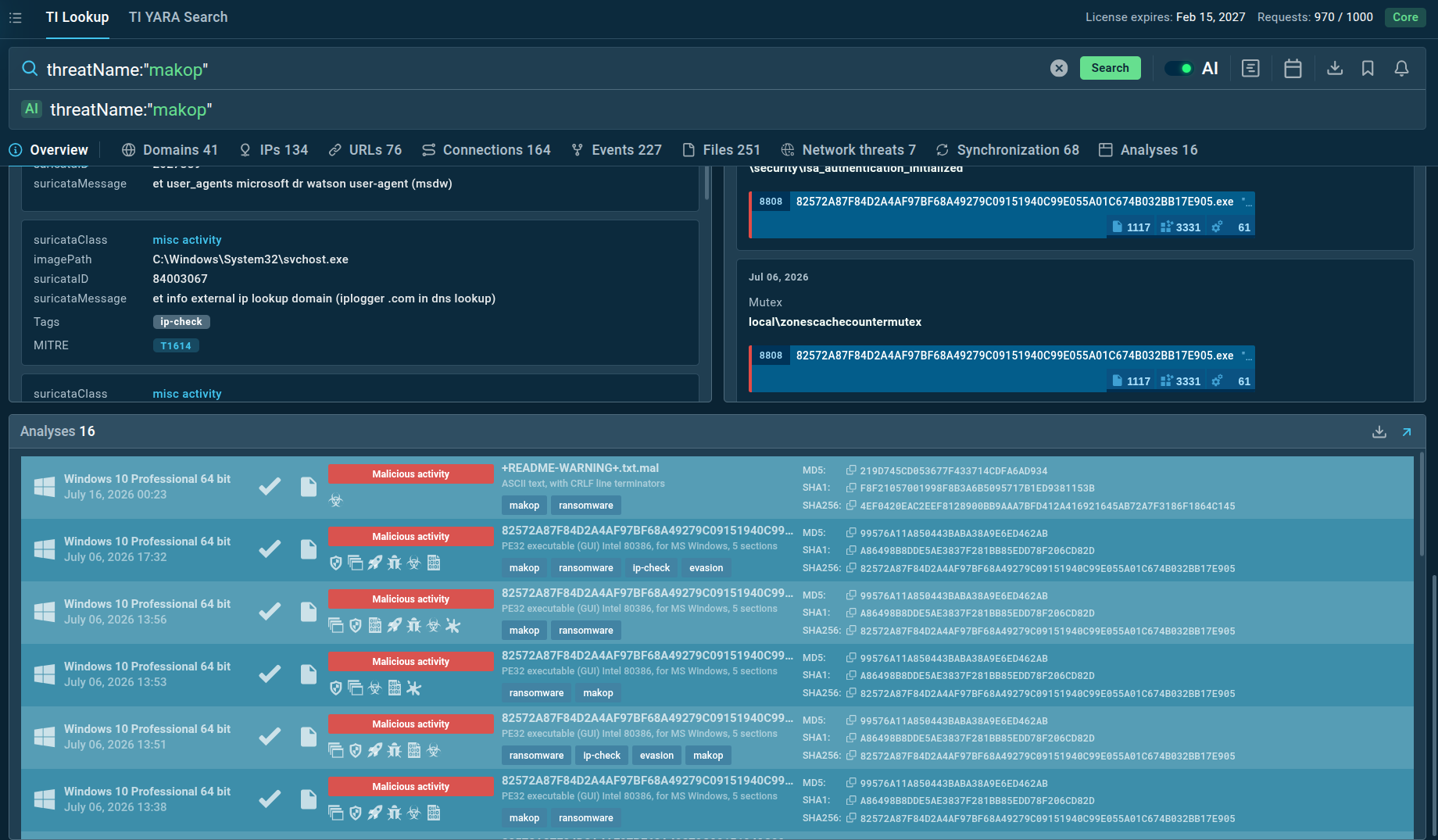Click the misc activity link above imagePath
Image resolution: width=1438 pixels, height=840 pixels.
tap(187, 240)
